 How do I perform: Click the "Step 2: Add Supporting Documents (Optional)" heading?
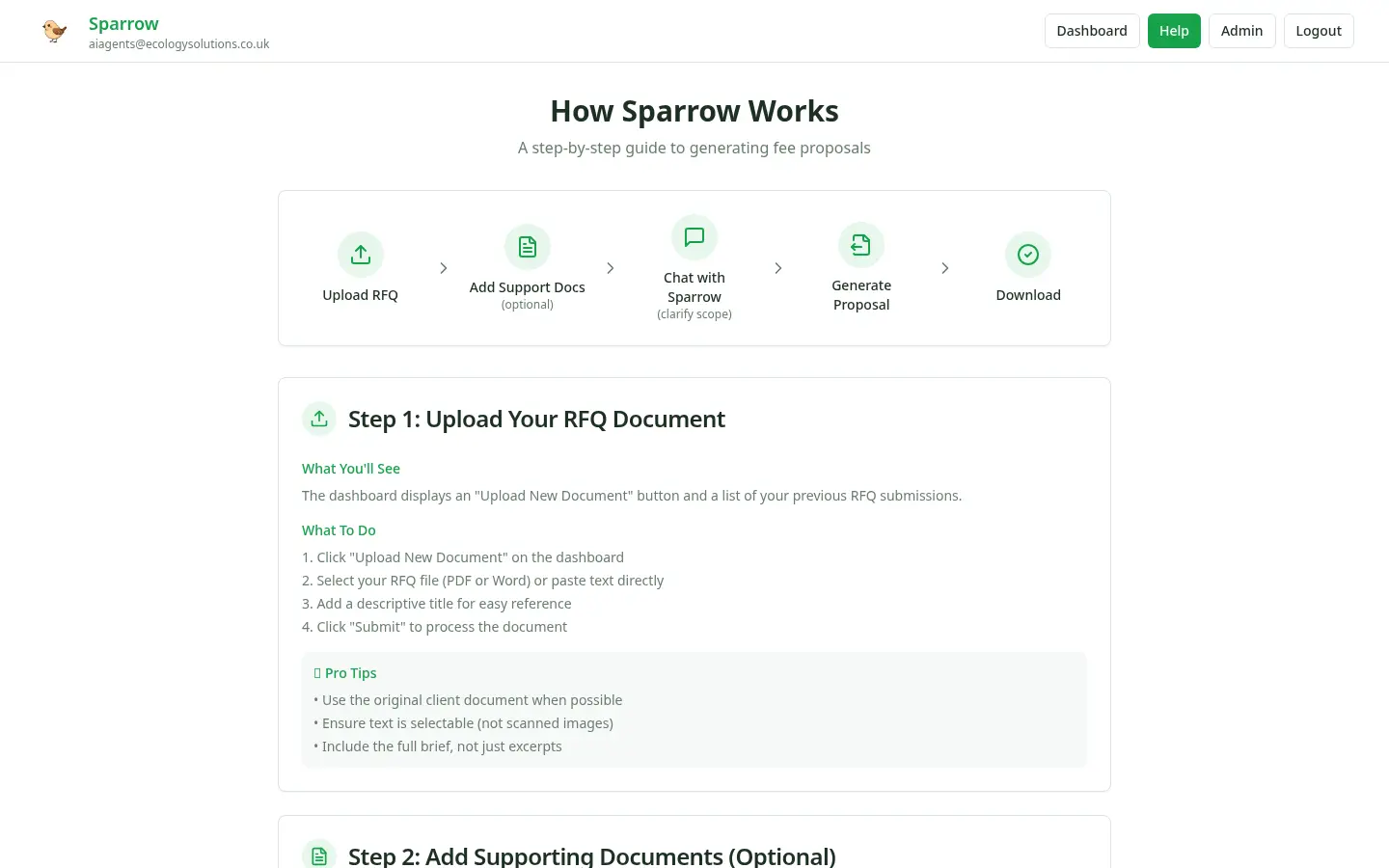592,856
